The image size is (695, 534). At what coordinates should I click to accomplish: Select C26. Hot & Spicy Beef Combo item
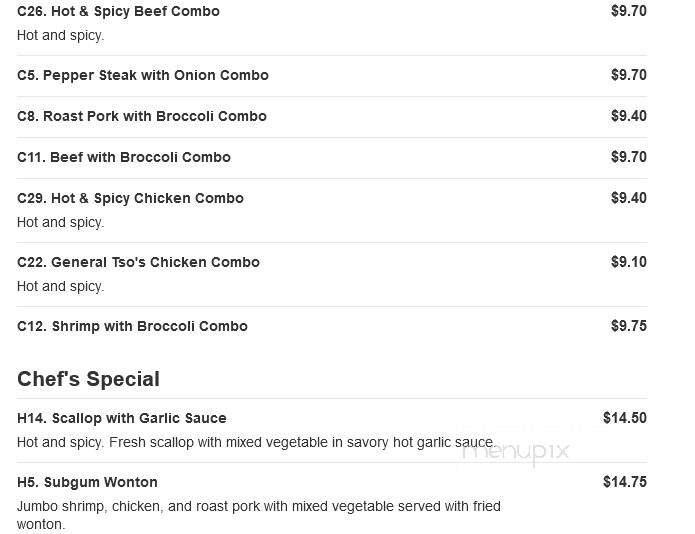[118, 11]
